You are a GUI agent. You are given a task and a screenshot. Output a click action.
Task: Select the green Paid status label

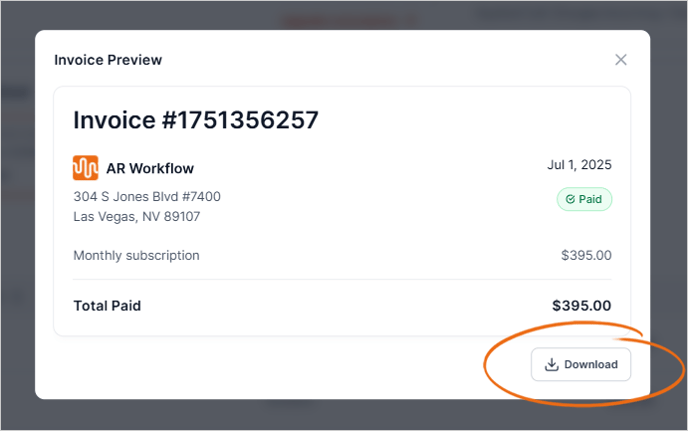(x=584, y=199)
